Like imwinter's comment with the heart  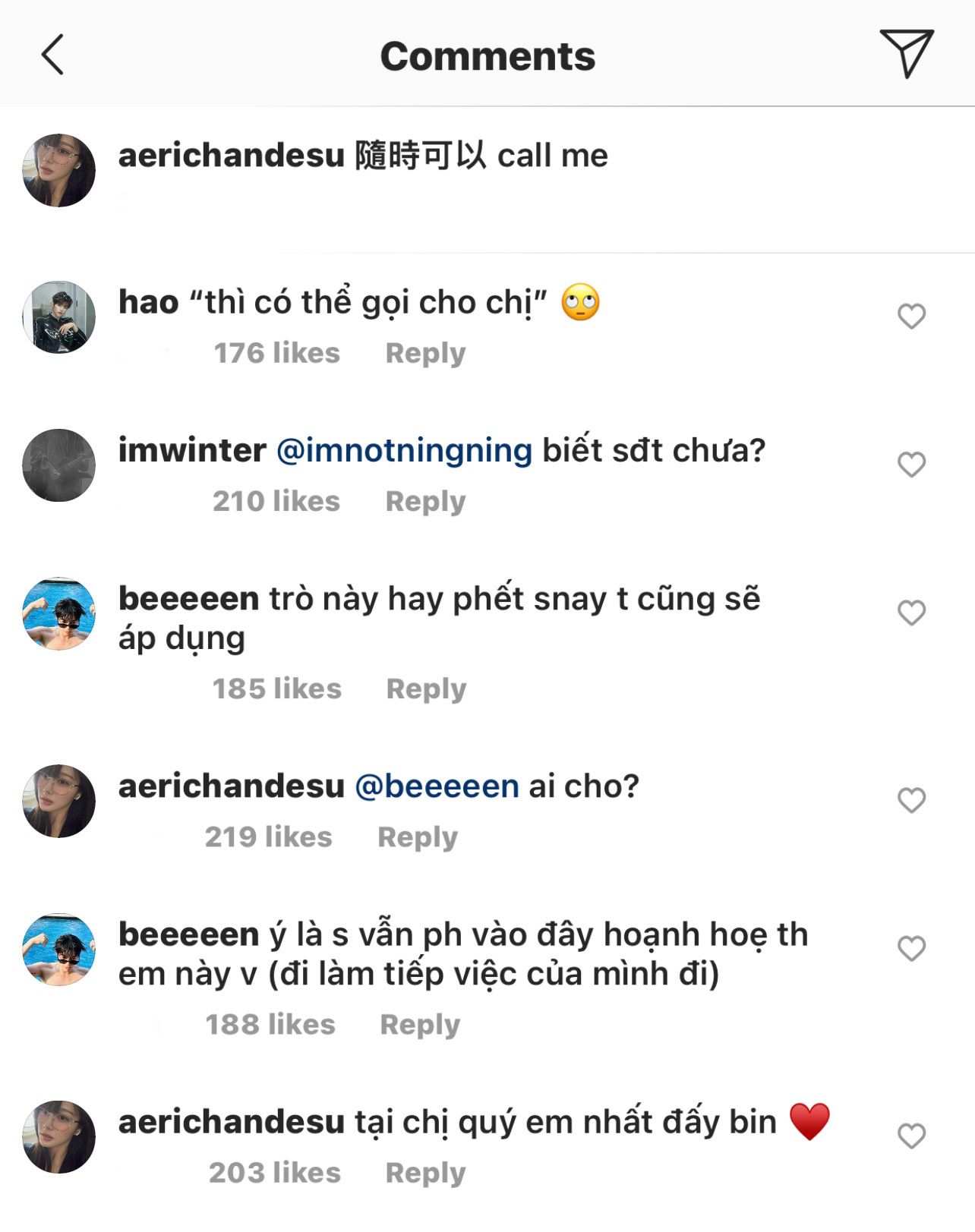(911, 464)
